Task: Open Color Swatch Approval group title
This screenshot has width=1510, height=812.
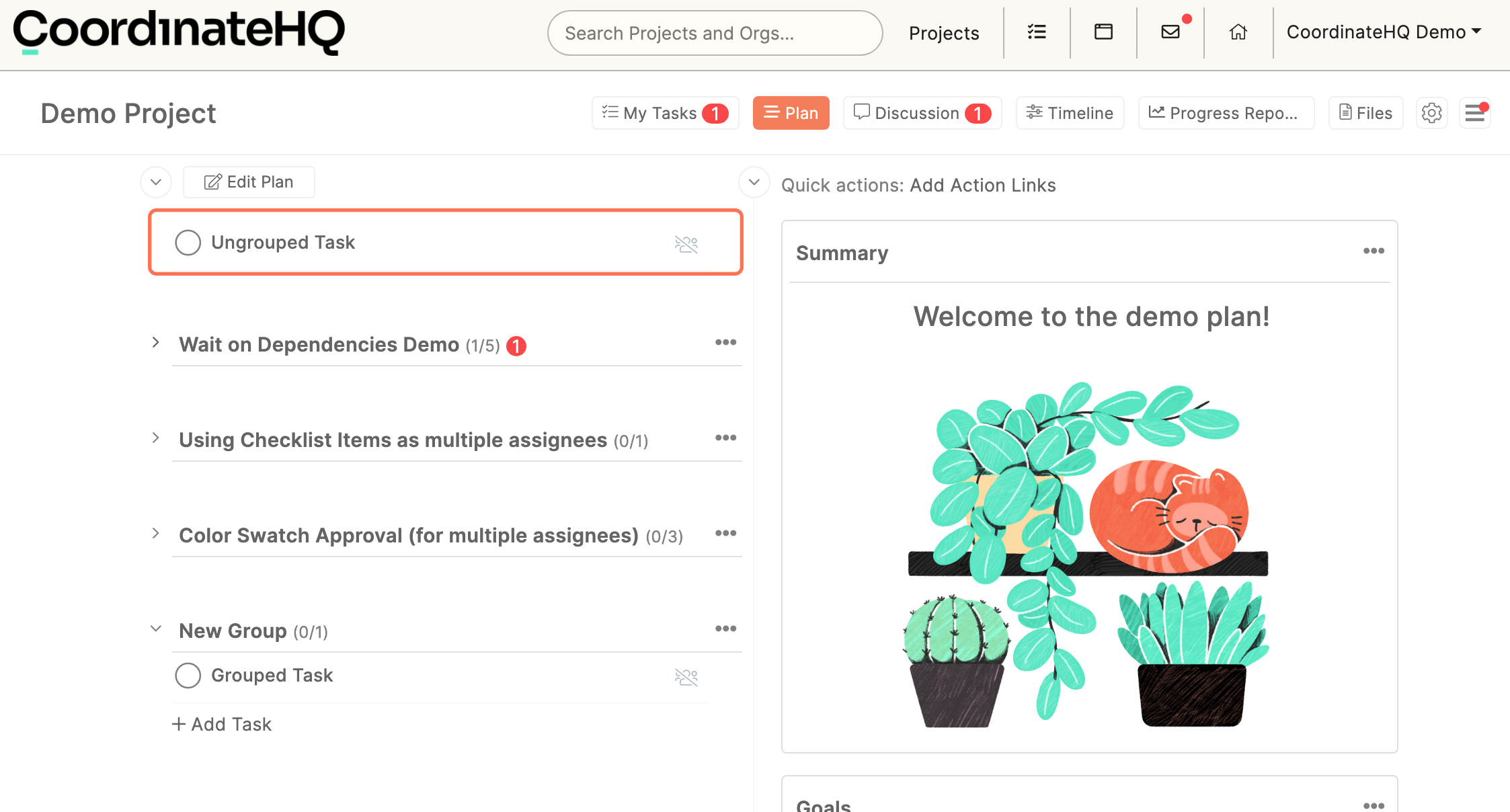Action: 409,536
